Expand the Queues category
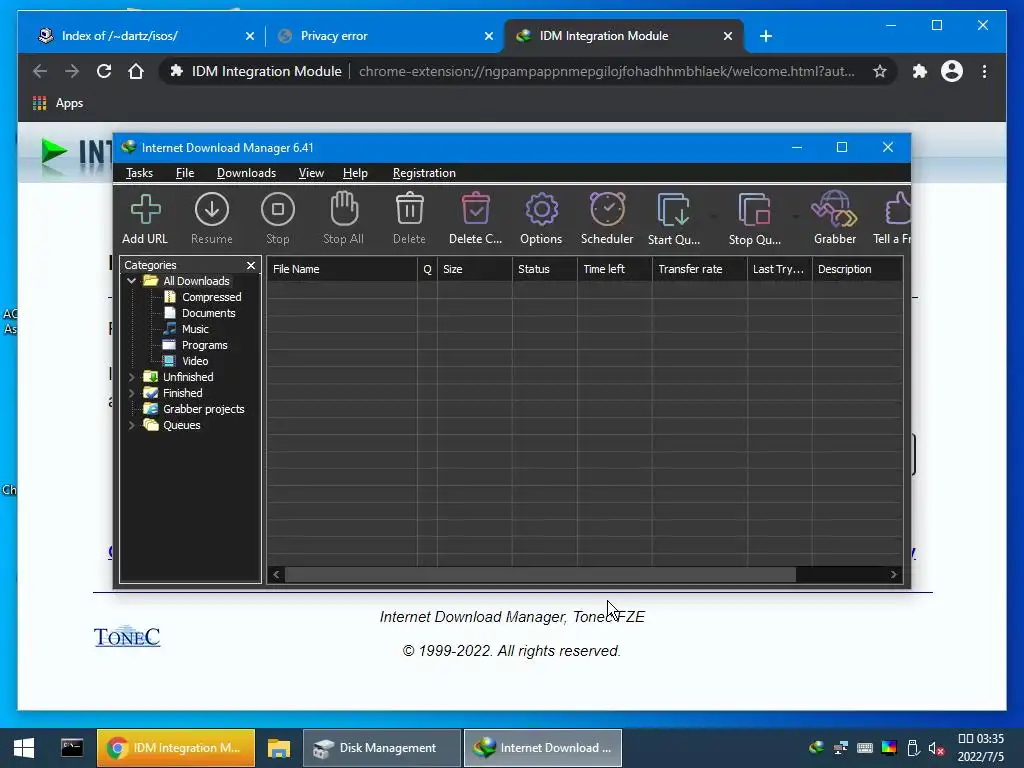This screenshot has height=768, width=1024. coord(132,425)
